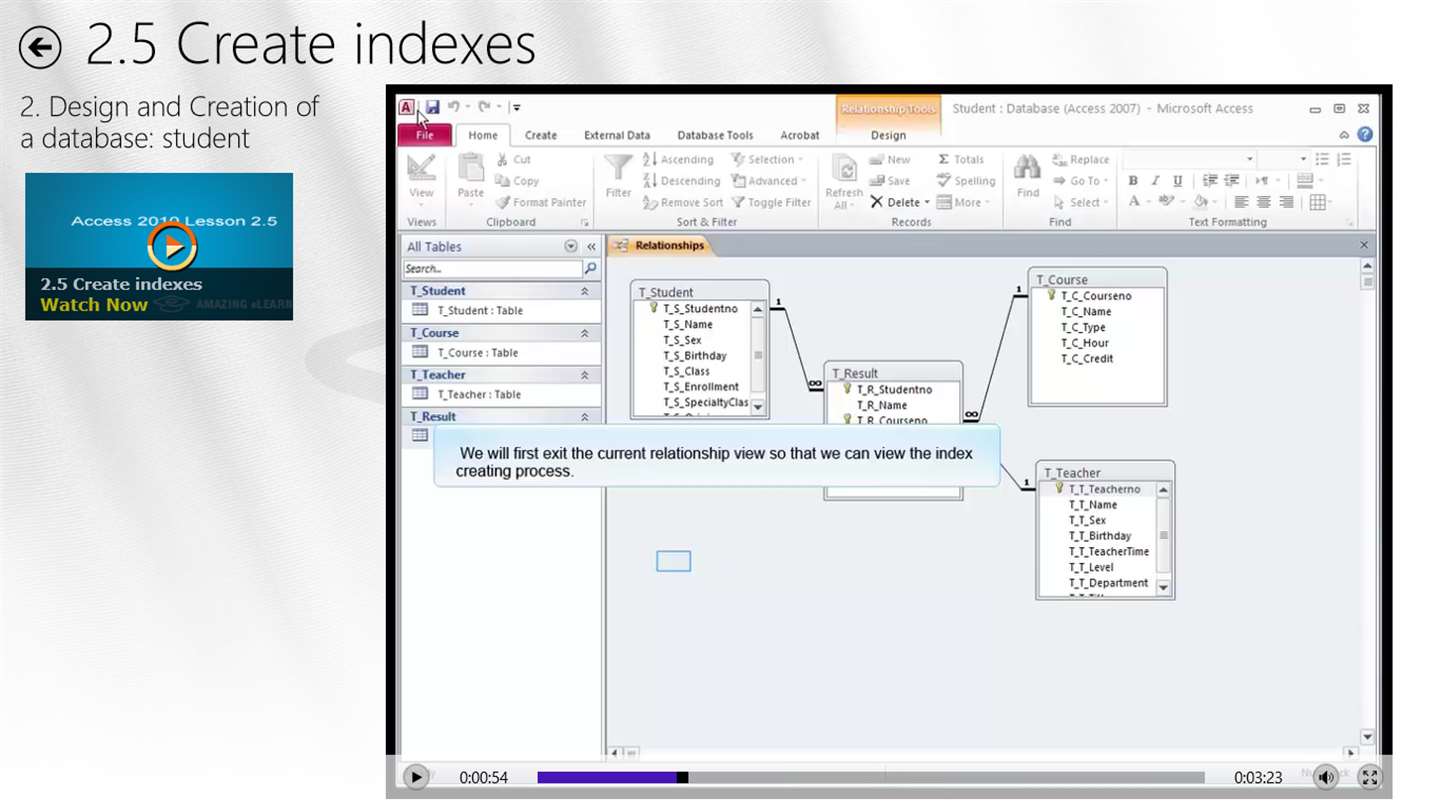1440x810 pixels.
Task: Open the Go To dropdown
Action: (x=1081, y=181)
